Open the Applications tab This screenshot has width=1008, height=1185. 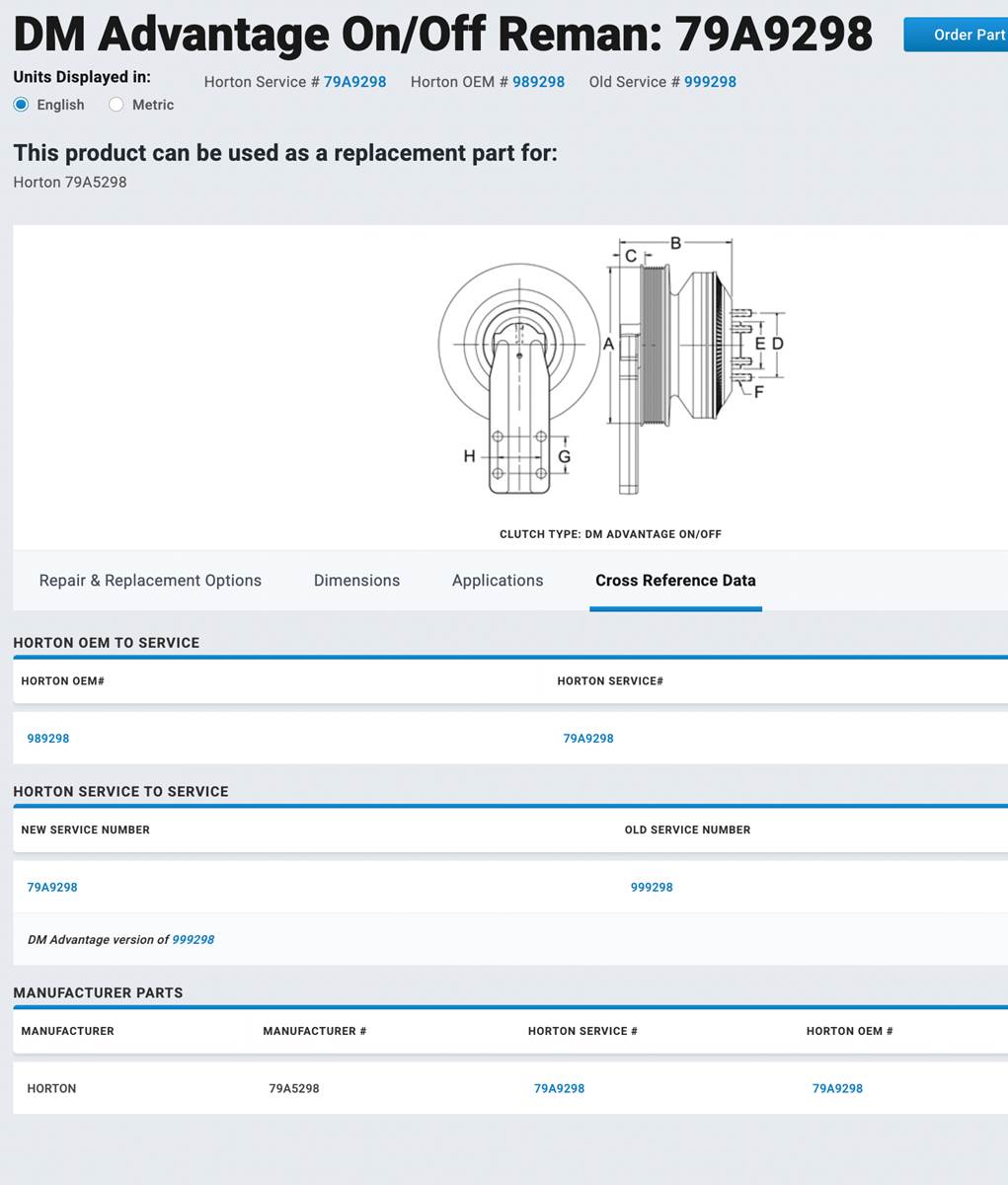[x=498, y=581]
